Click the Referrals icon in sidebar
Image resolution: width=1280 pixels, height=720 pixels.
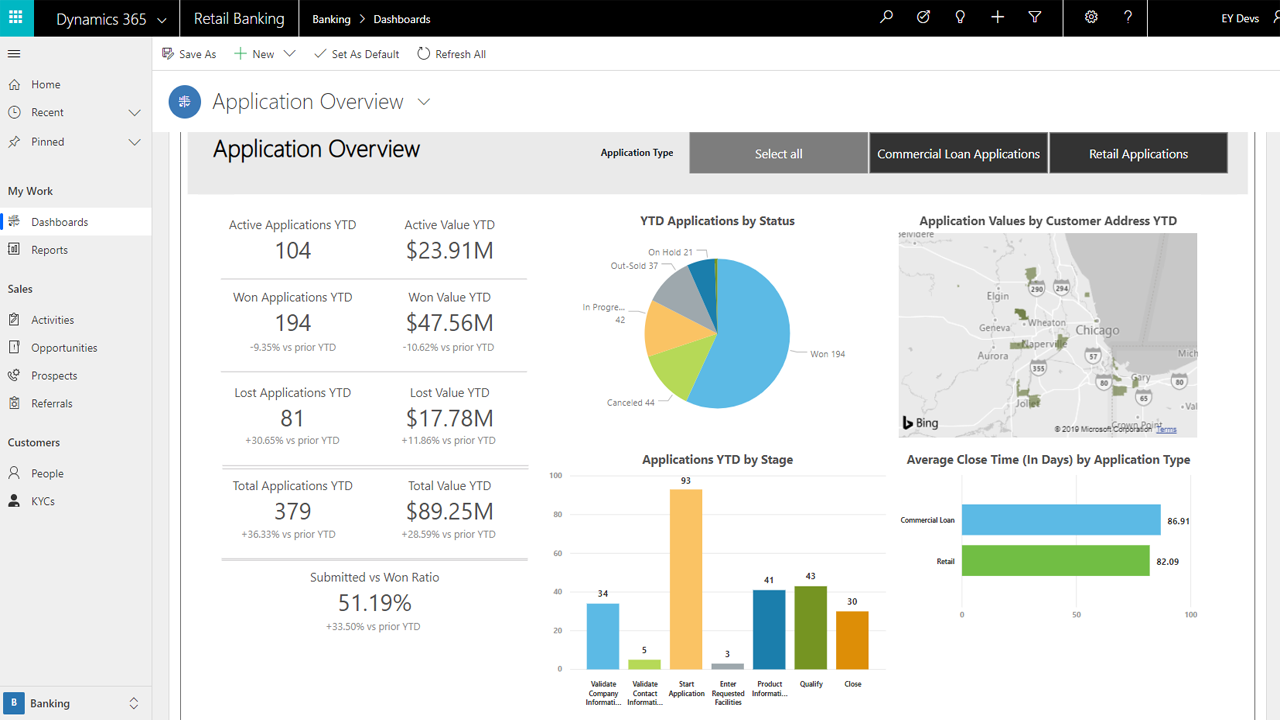pos(14,404)
